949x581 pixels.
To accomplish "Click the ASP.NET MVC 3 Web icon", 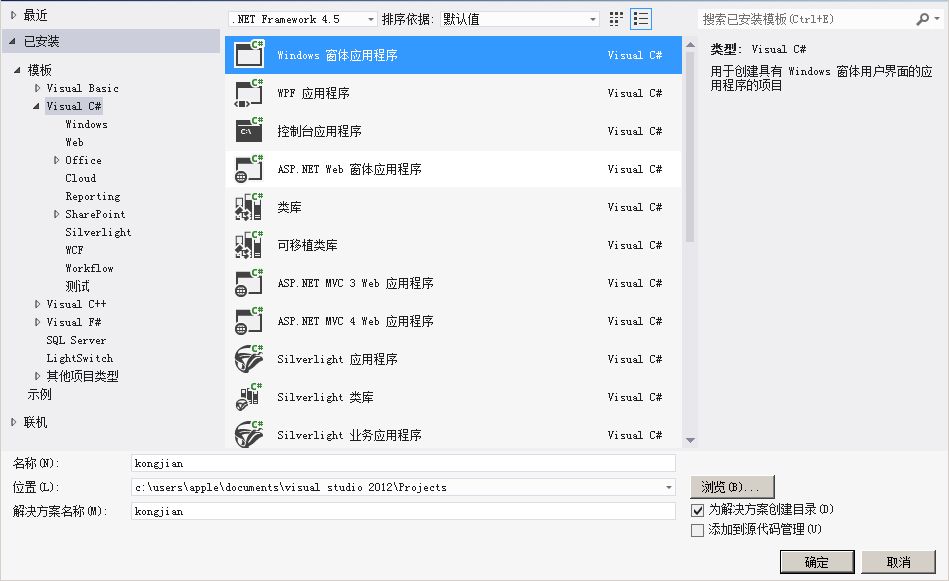I will [x=249, y=283].
